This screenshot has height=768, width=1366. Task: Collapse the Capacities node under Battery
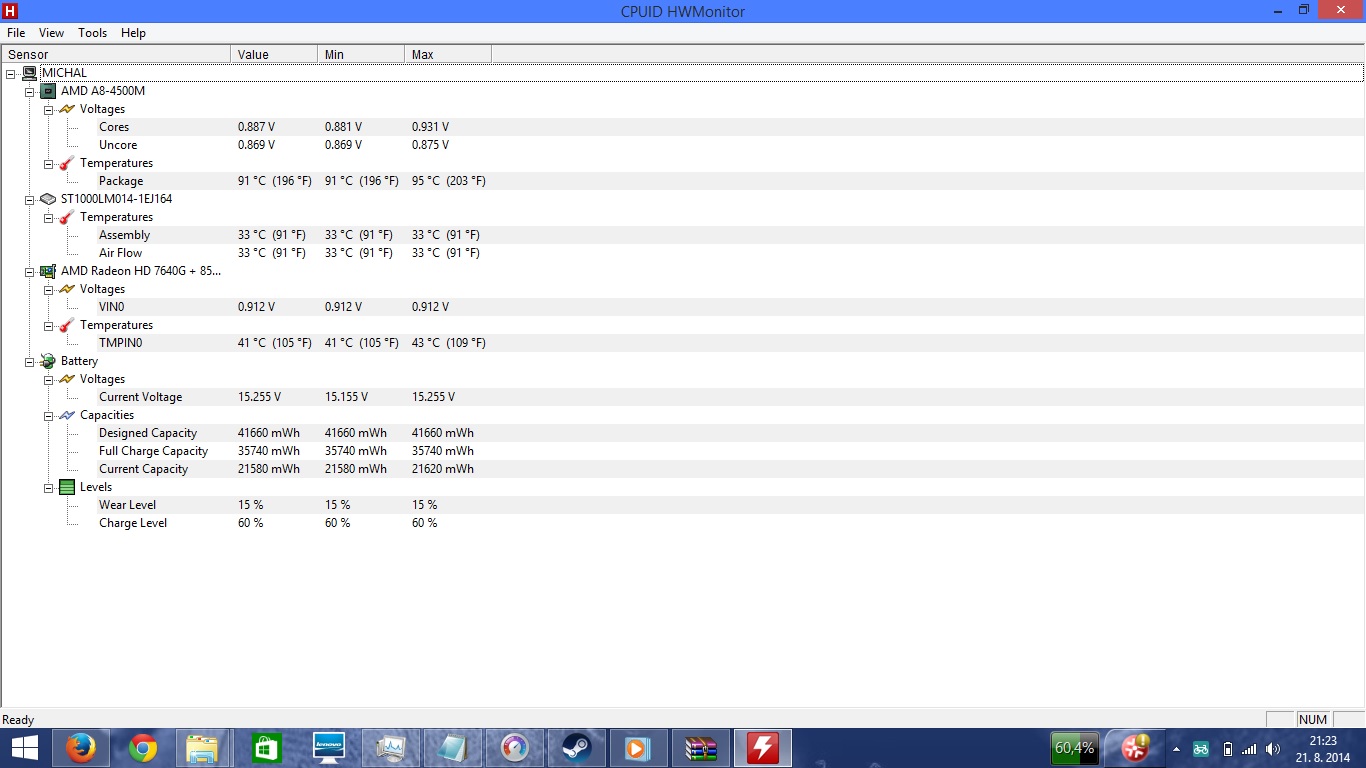48,415
